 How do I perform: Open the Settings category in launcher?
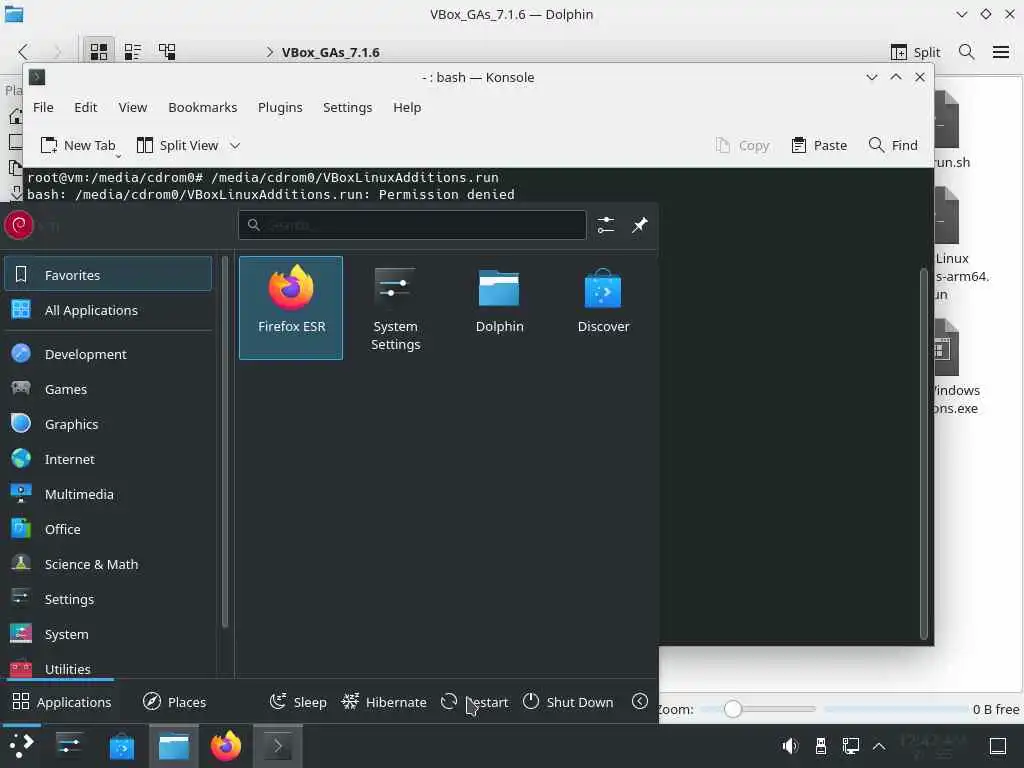pyautogui.click(x=108, y=599)
